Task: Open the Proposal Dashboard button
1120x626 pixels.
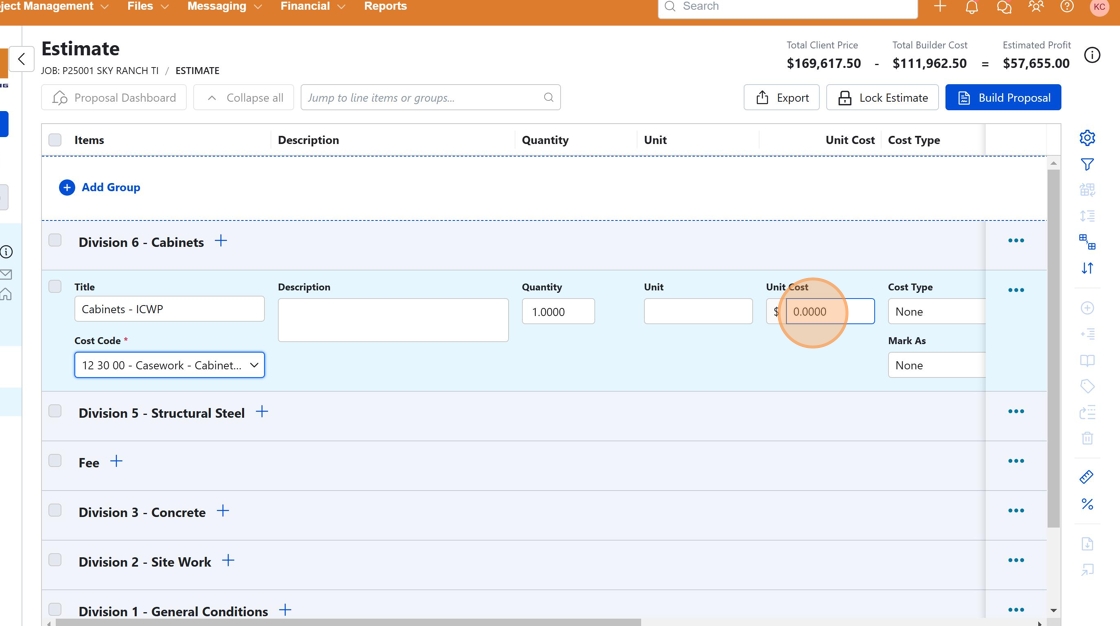Action: (x=114, y=98)
